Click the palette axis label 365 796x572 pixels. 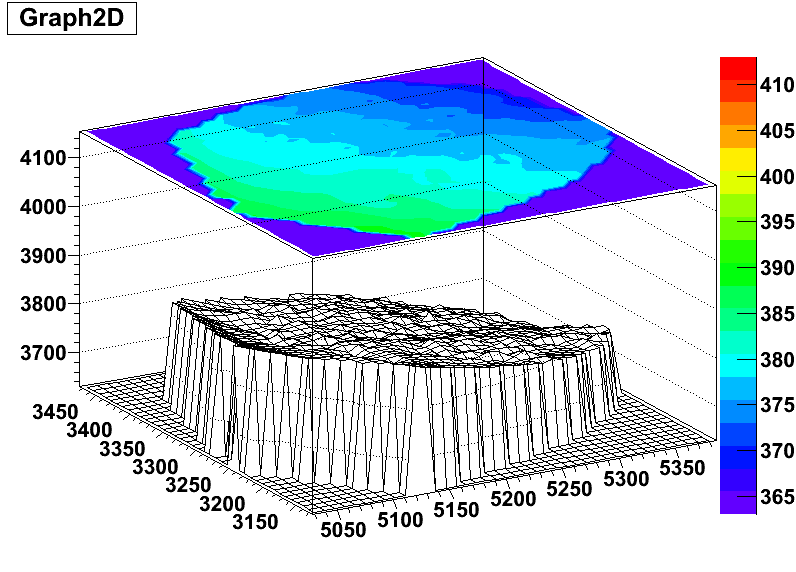pos(777,496)
